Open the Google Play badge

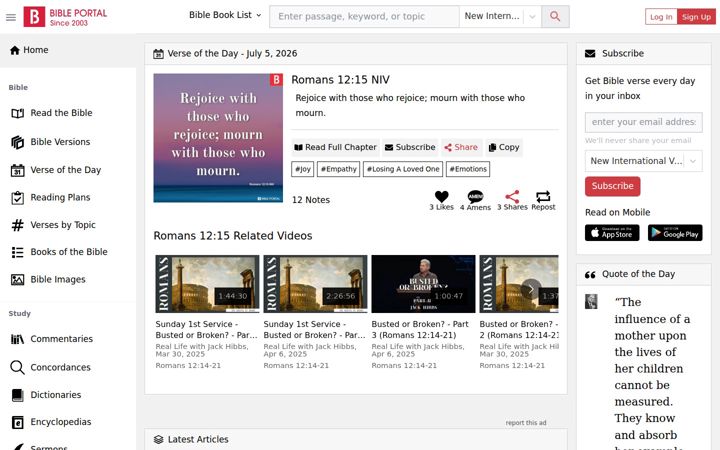coord(675,233)
